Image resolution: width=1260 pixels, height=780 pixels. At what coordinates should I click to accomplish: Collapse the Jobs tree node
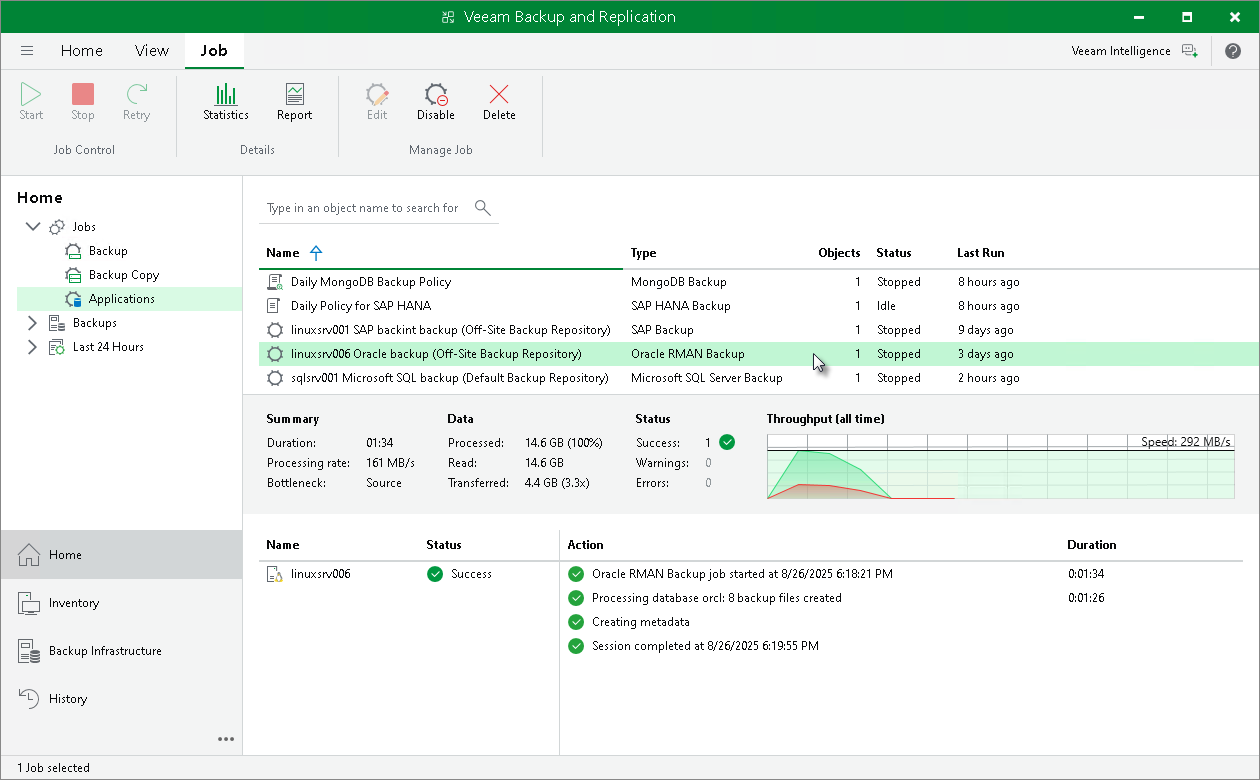(x=32, y=227)
